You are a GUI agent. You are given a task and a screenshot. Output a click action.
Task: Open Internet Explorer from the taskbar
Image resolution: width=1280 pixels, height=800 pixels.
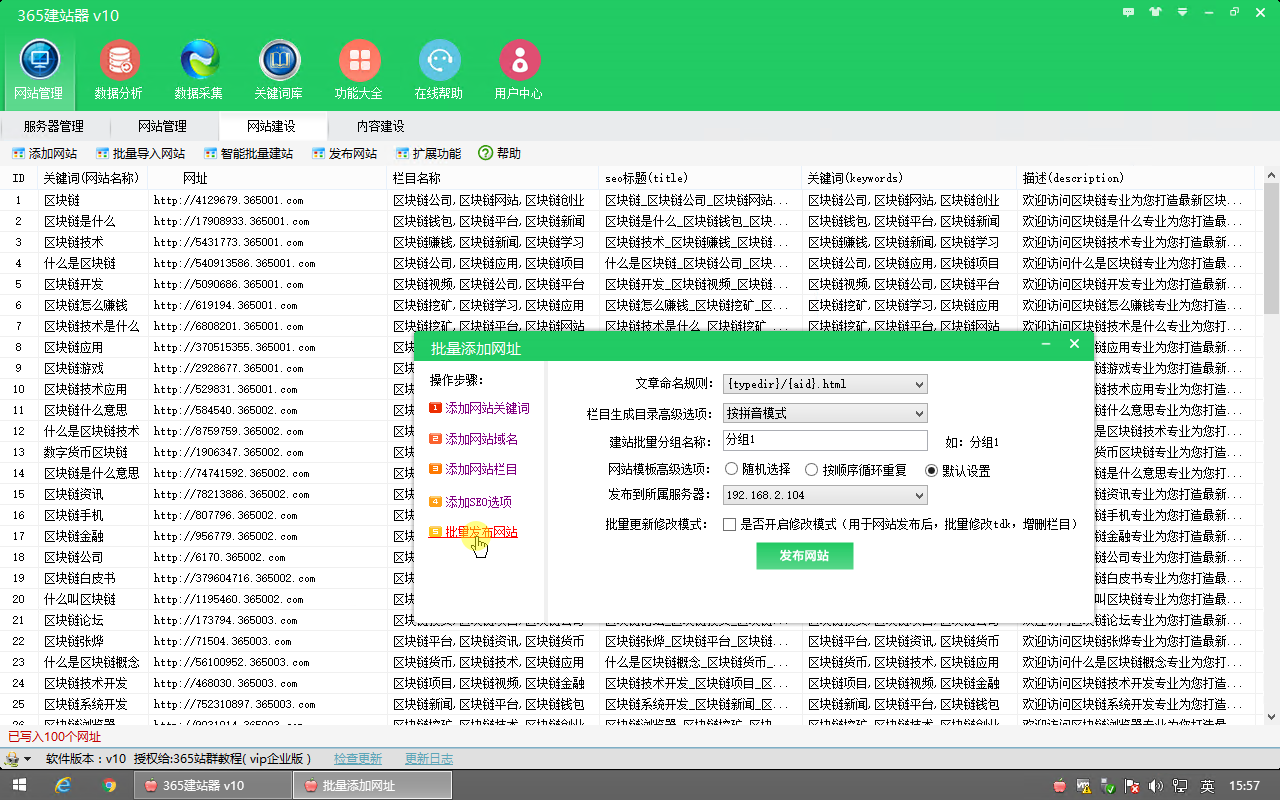tap(63, 786)
